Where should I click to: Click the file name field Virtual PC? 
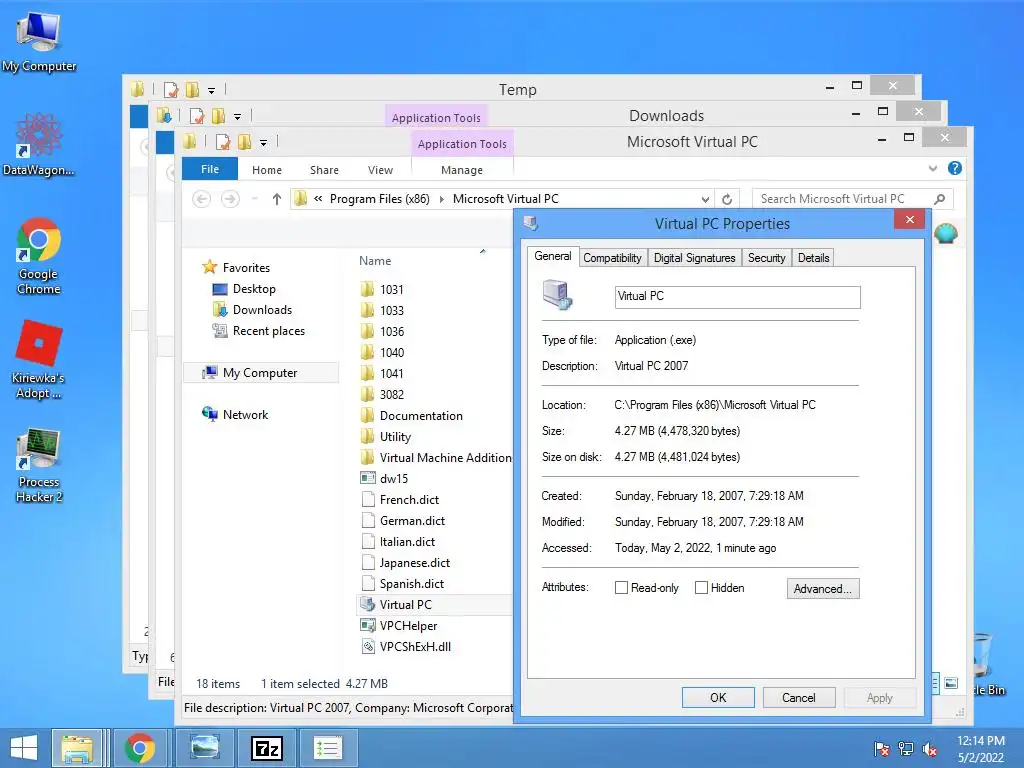pos(737,297)
